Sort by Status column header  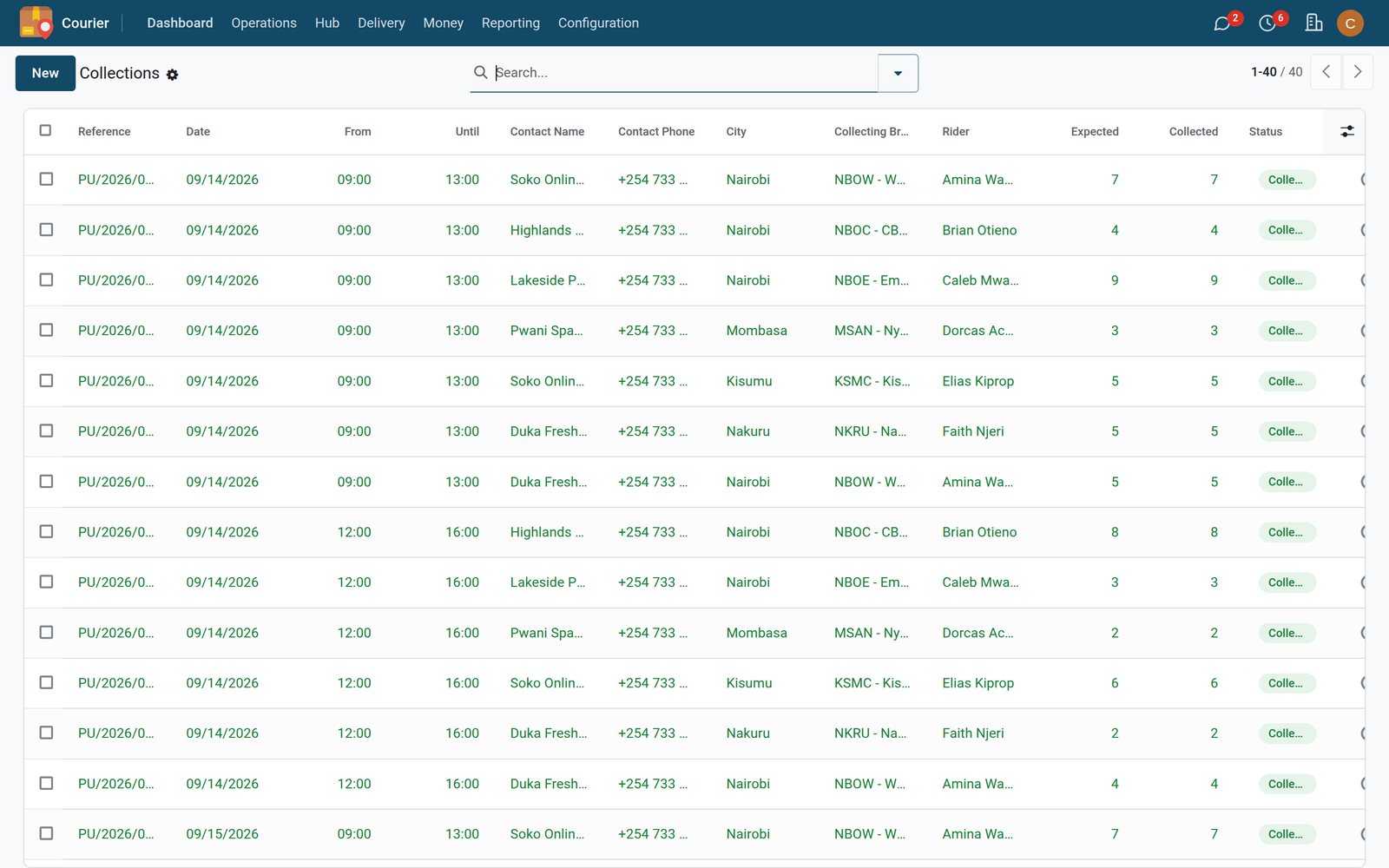click(1265, 132)
